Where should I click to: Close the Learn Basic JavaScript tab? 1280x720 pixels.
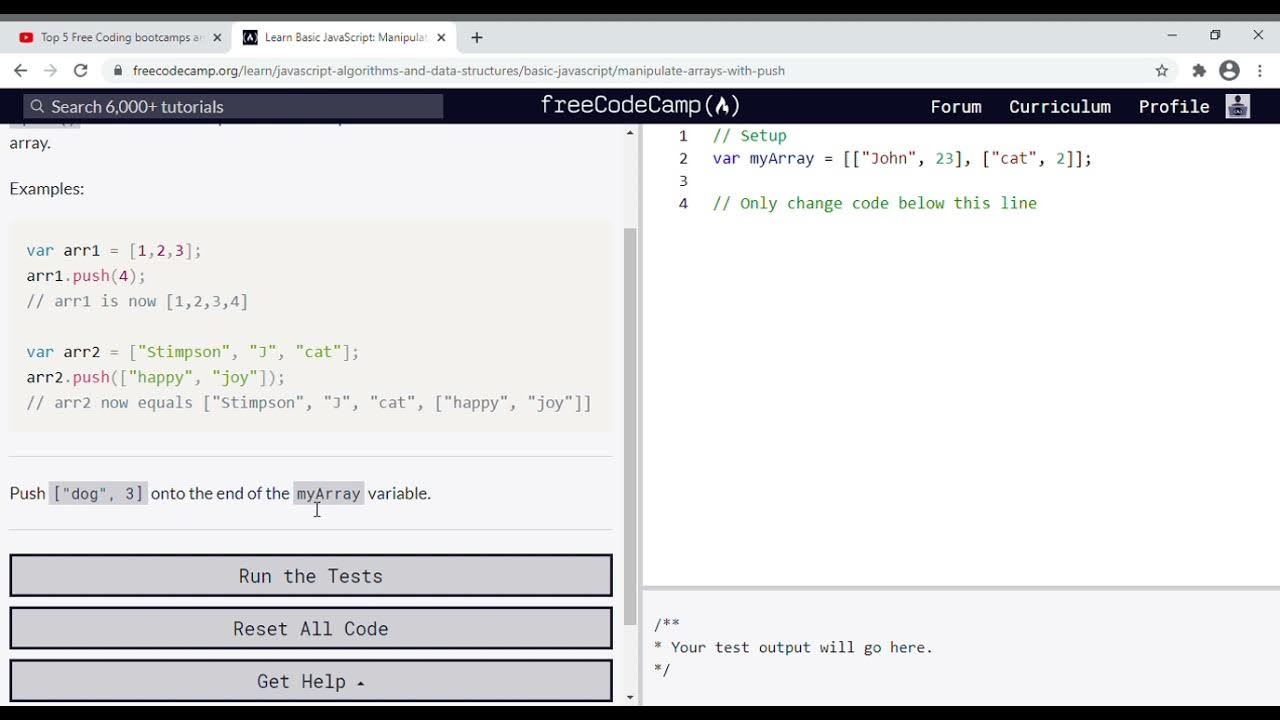441,37
